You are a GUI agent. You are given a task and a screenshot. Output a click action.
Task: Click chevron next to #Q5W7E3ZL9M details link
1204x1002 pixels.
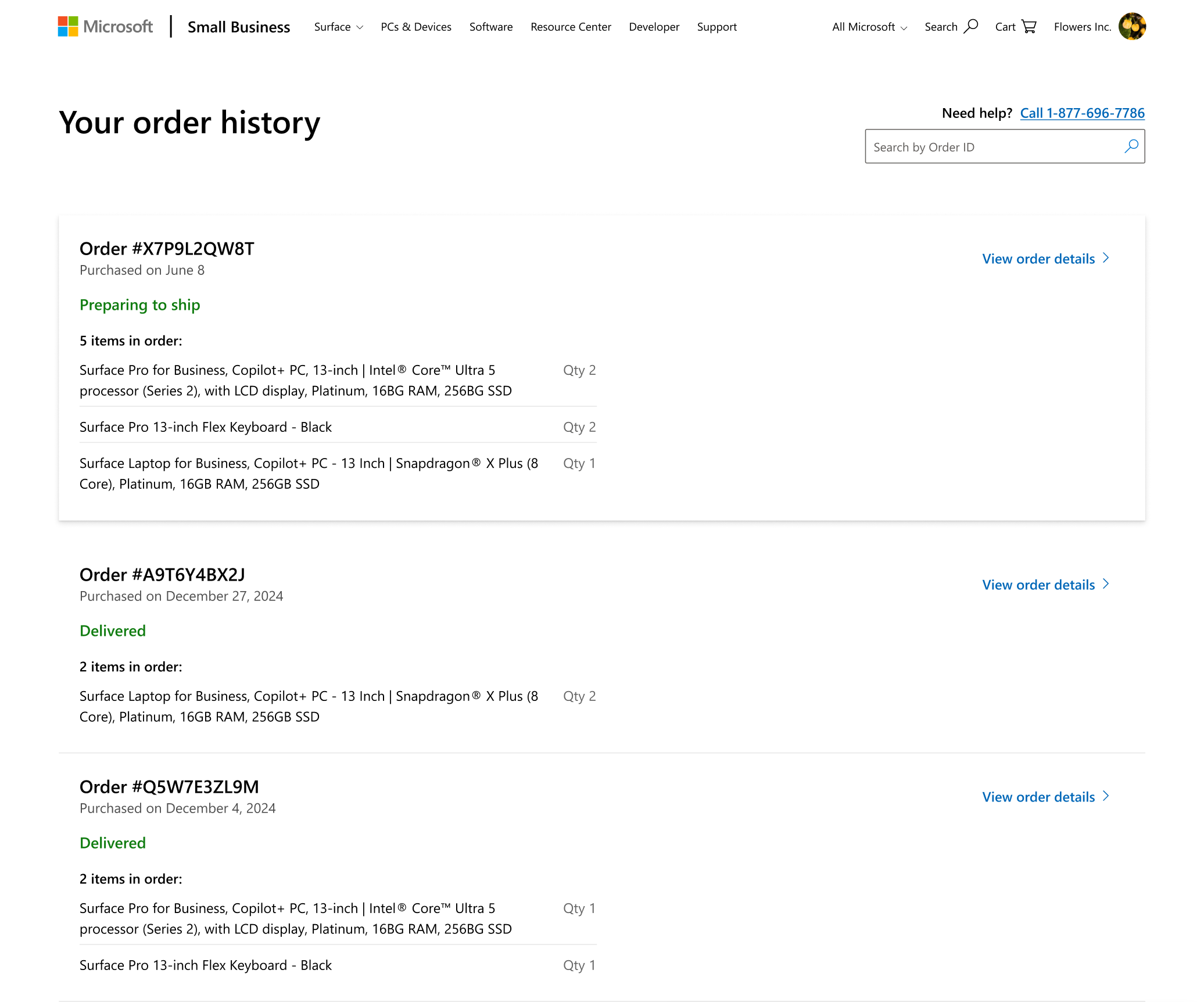pyautogui.click(x=1106, y=796)
